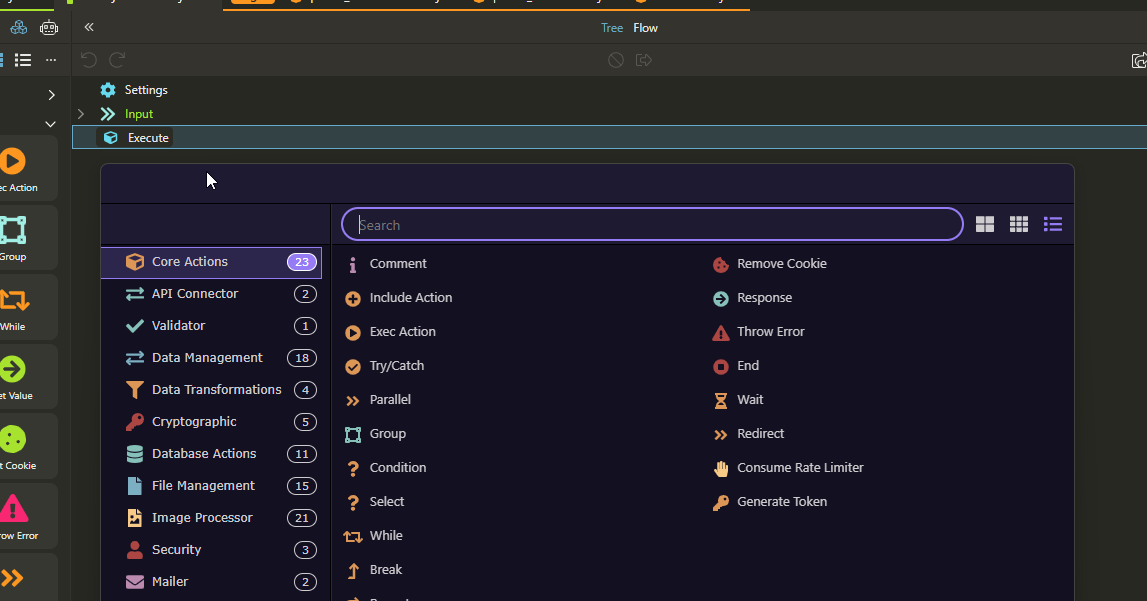Viewport: 1147px width, 601px height.
Task: Pick the Throw Error action
Action: (770, 332)
